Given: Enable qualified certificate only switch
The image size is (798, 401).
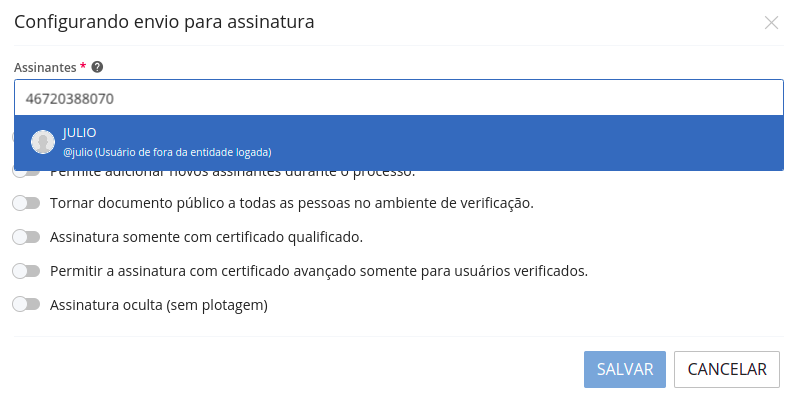Looking at the screenshot, I should [x=26, y=237].
